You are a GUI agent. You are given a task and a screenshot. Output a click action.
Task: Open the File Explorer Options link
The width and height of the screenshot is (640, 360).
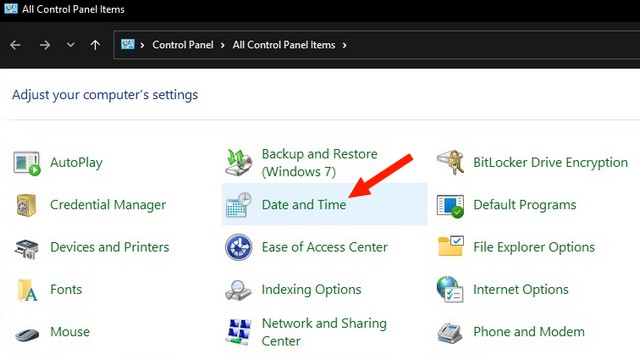pyautogui.click(x=534, y=247)
